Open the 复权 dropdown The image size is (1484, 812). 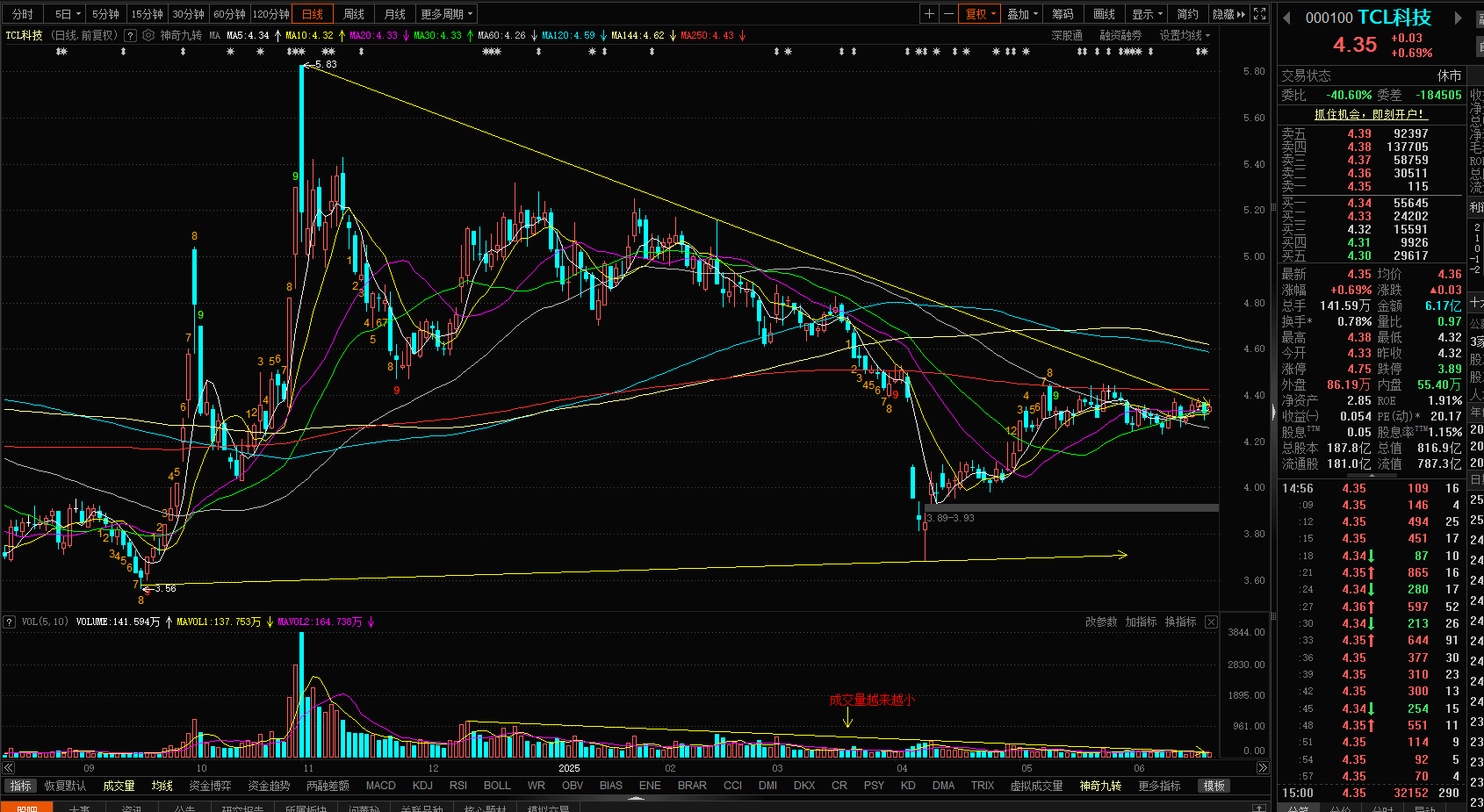[981, 14]
